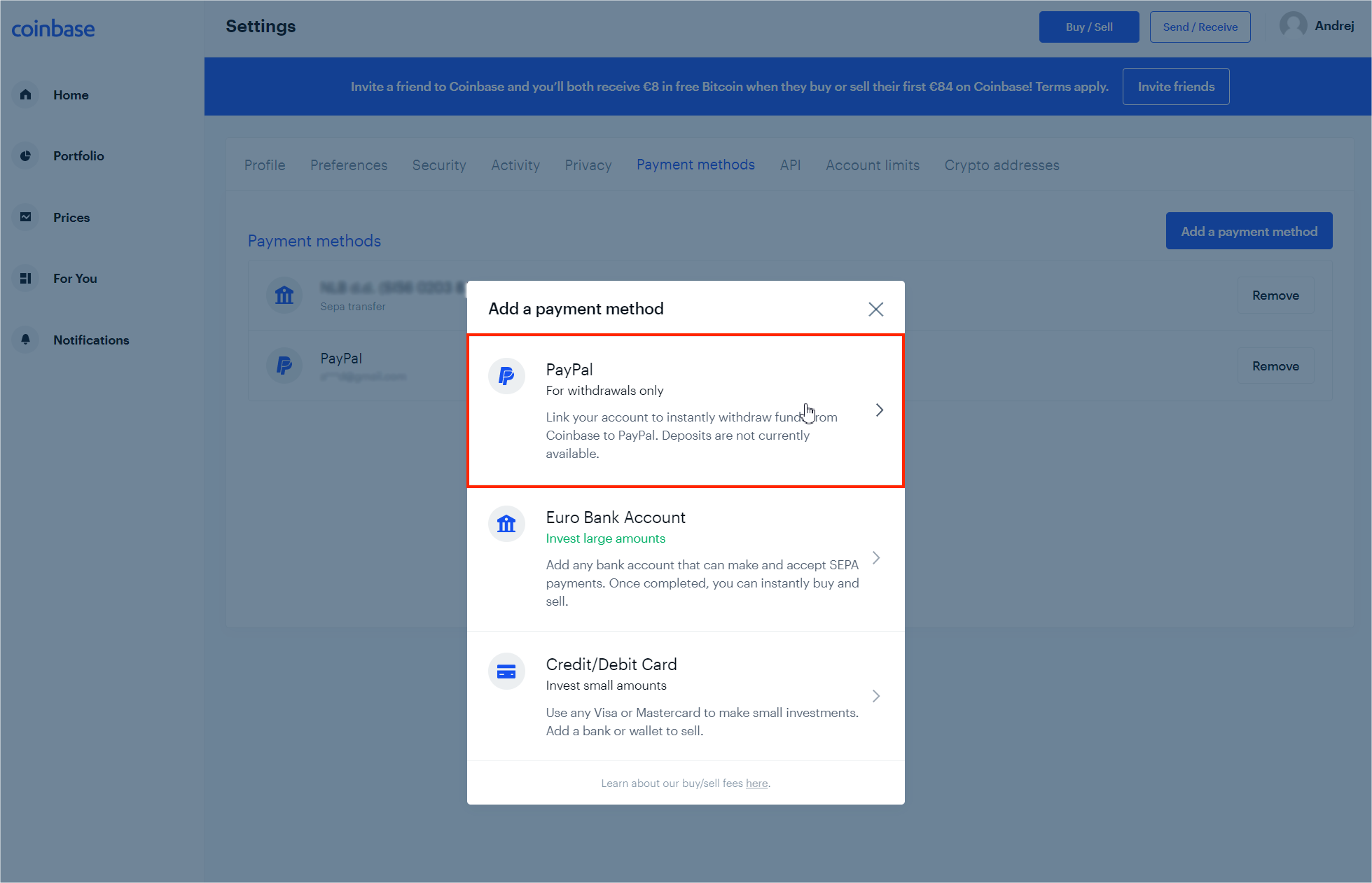The image size is (1372, 883).
Task: Click the buy/sell fees here link
Action: [x=756, y=783]
